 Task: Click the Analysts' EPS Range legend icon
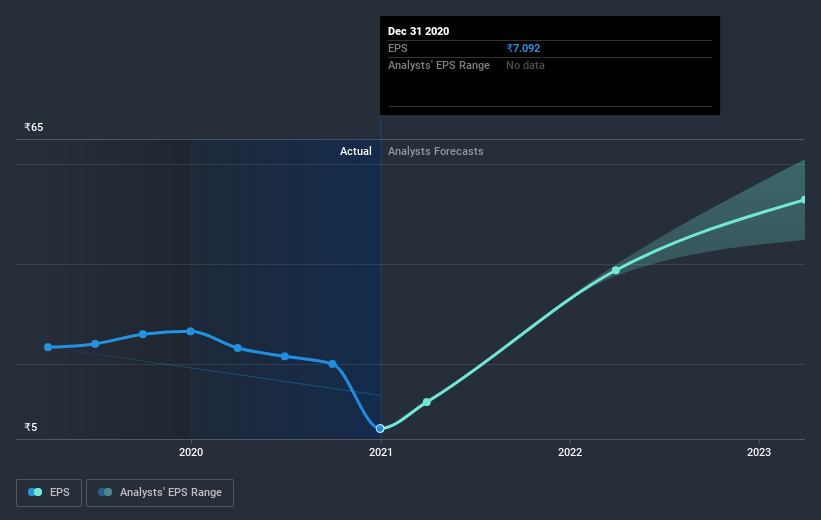click(105, 492)
